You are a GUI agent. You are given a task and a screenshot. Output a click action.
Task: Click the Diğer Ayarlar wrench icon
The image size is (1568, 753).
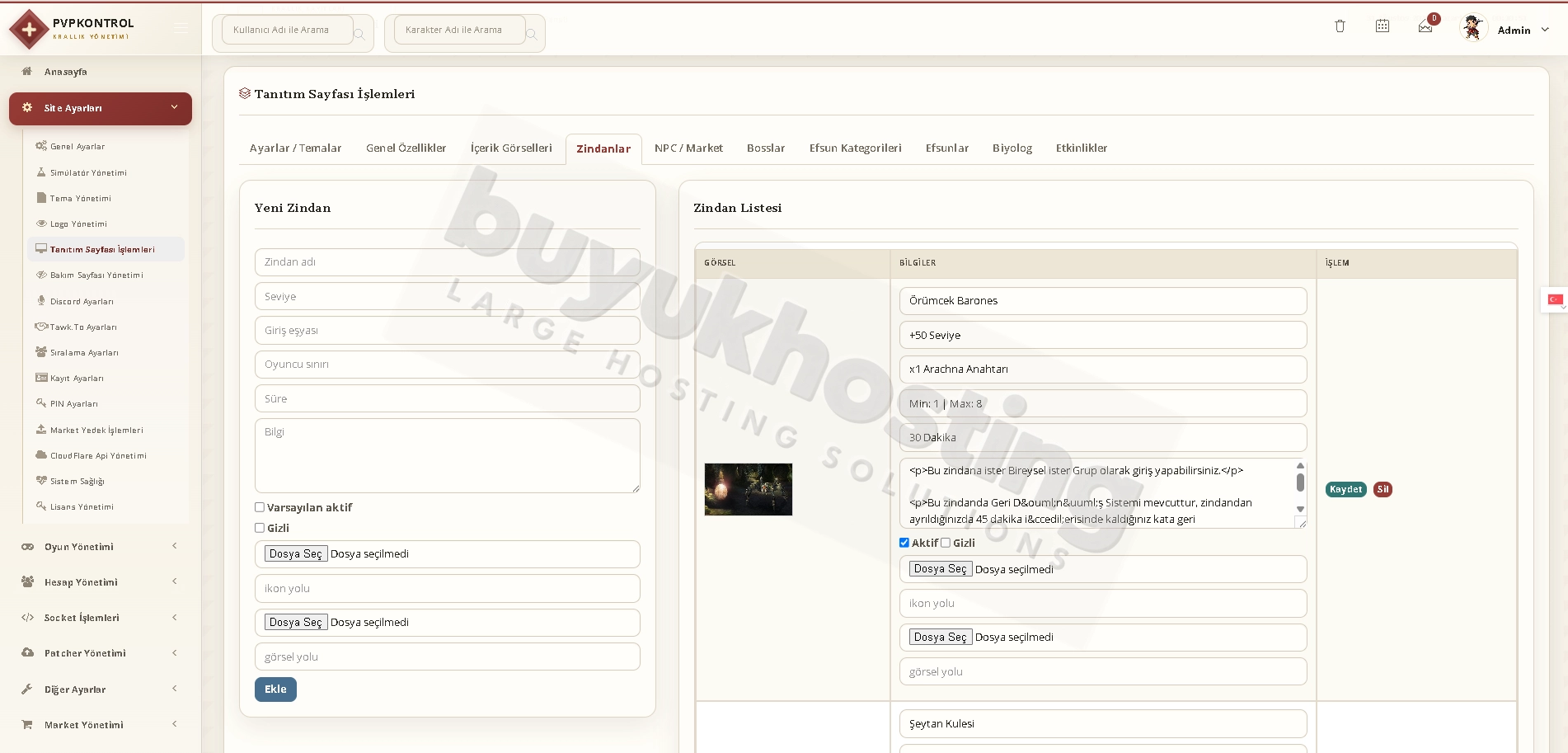coord(27,689)
